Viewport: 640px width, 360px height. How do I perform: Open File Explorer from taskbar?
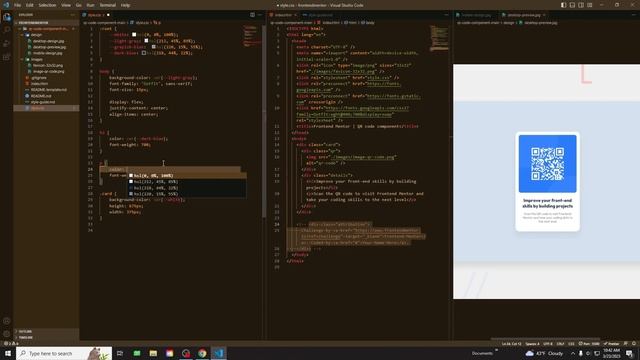[153, 353]
